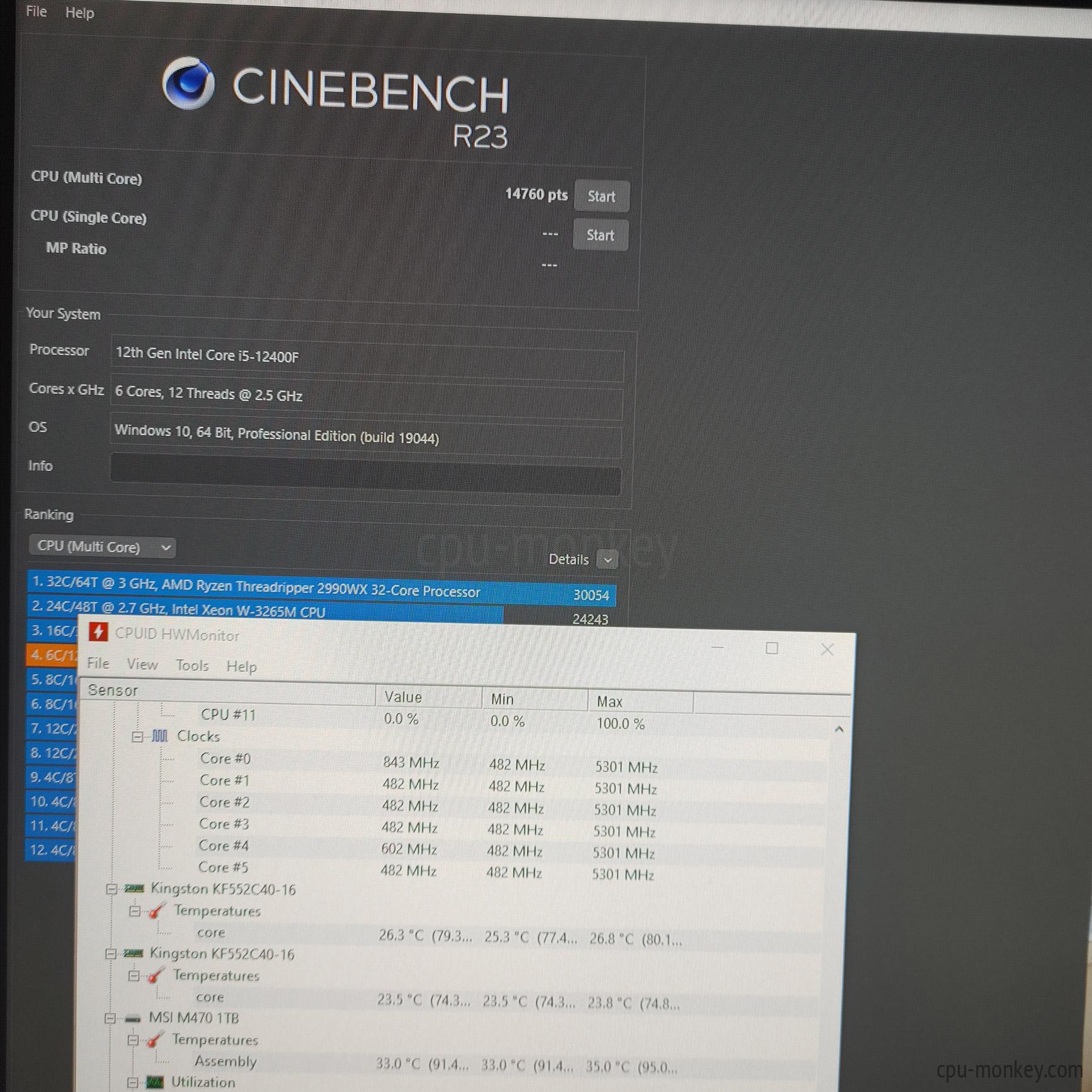Click thermometer icon under second Kingston module

point(155,975)
